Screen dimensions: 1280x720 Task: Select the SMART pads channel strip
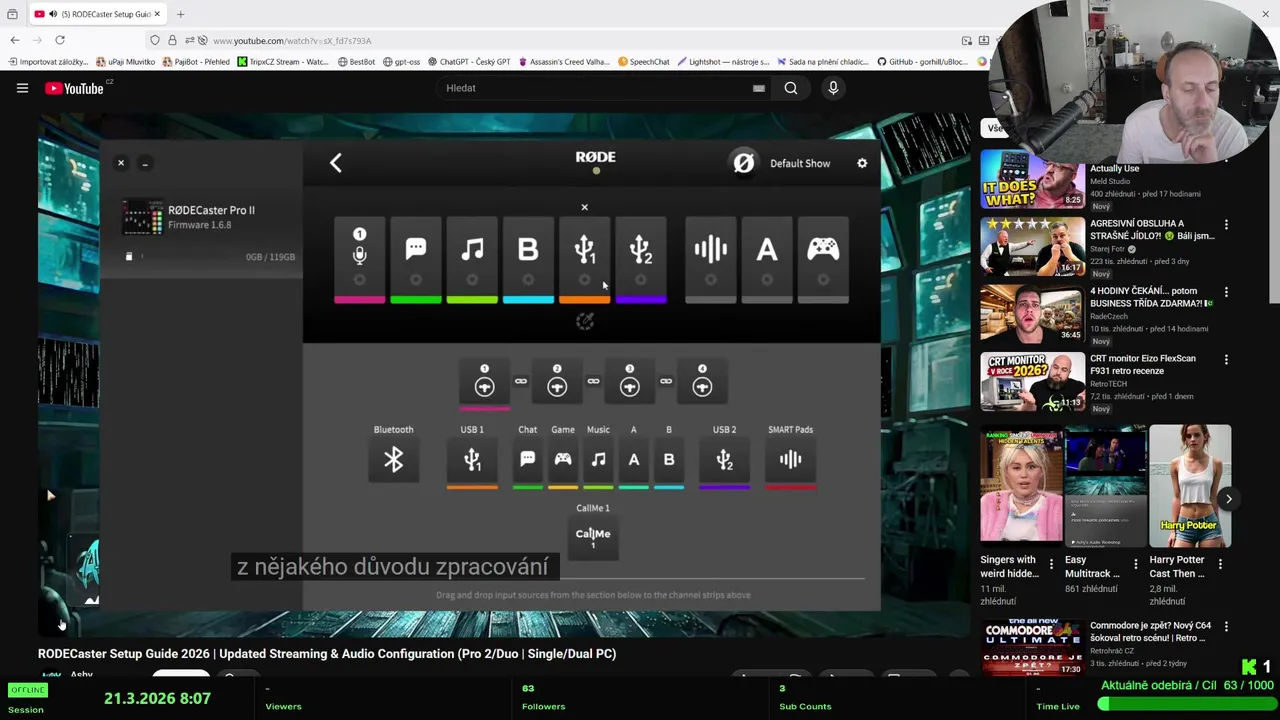tap(711, 258)
